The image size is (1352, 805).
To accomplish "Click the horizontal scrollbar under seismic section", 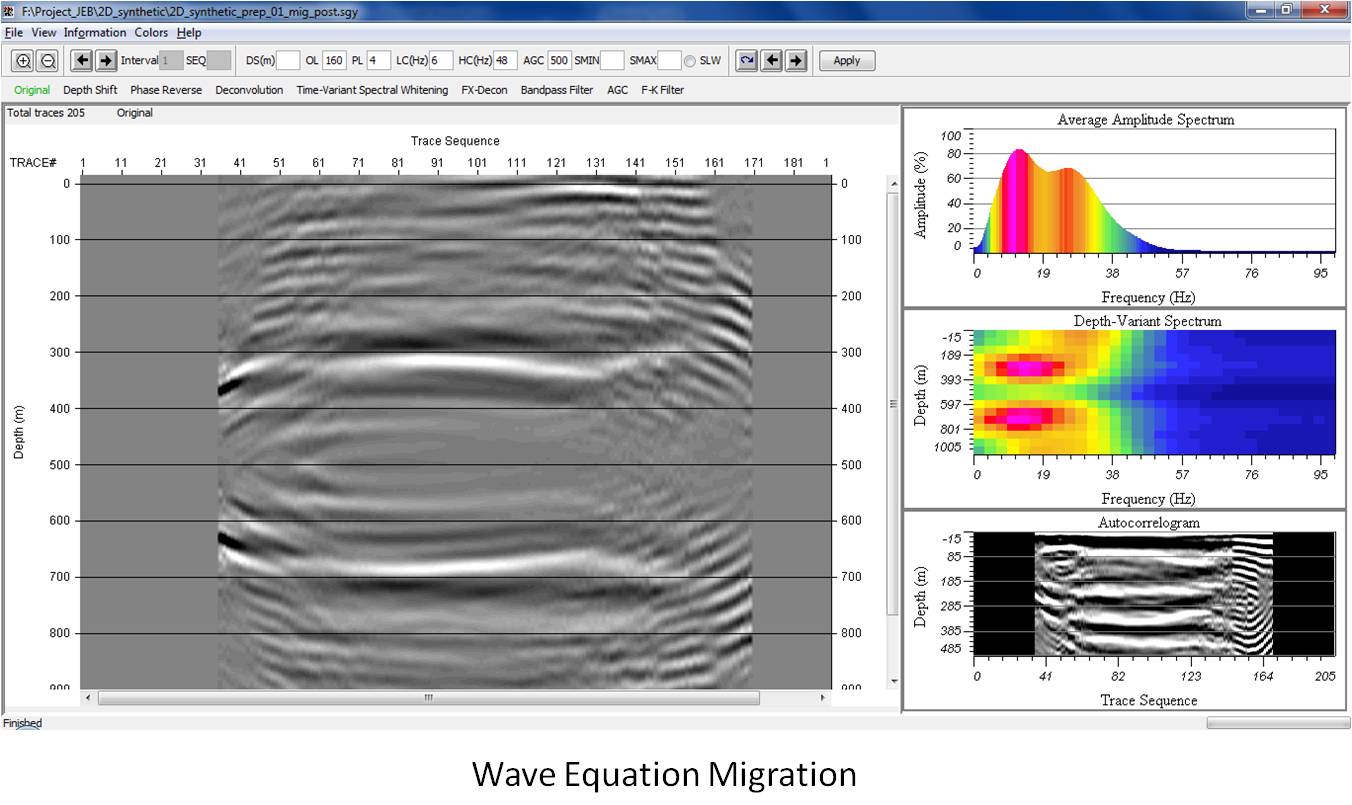I will [x=428, y=697].
